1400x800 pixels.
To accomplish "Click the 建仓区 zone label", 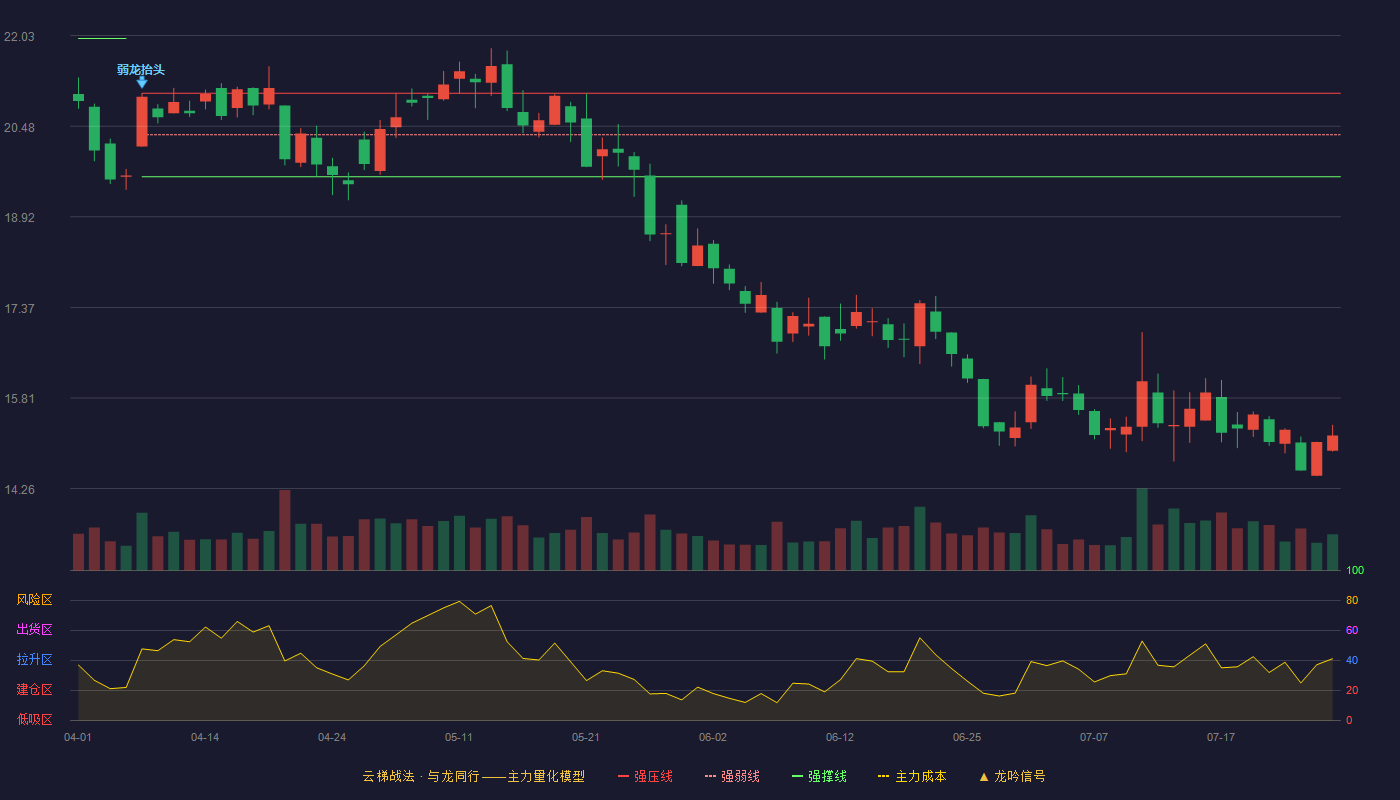I will tap(35, 690).
